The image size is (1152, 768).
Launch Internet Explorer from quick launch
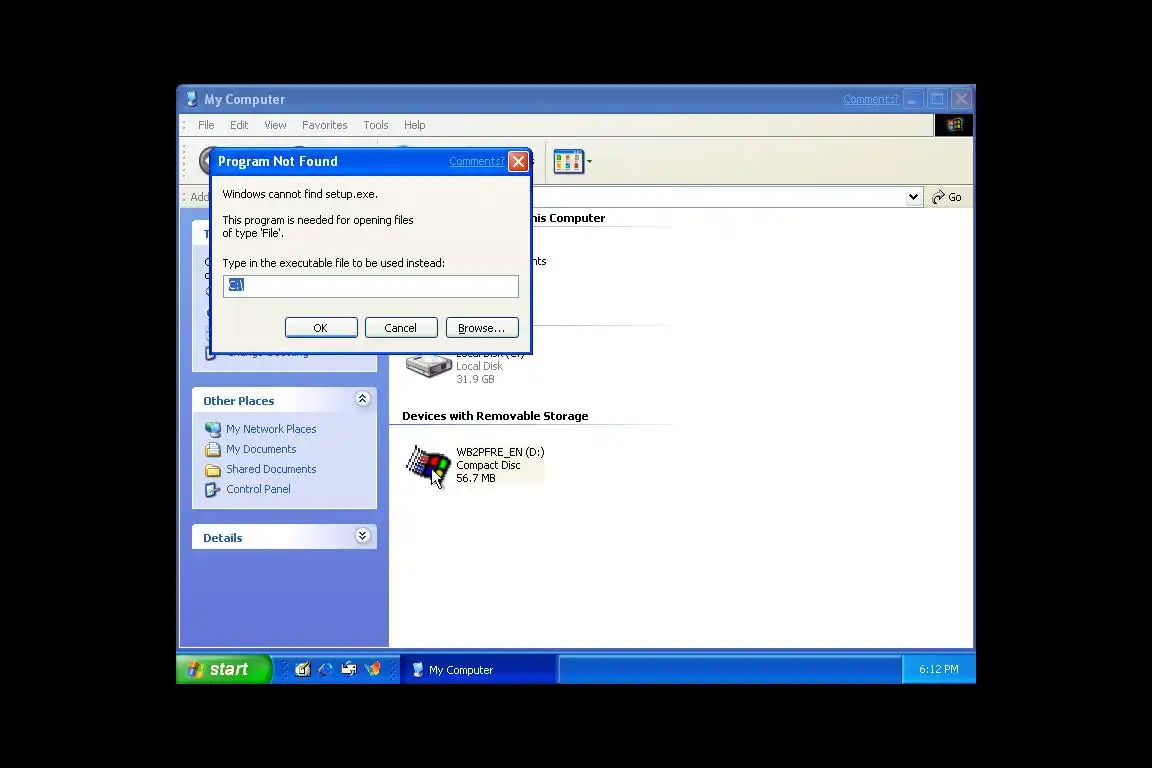pos(325,670)
